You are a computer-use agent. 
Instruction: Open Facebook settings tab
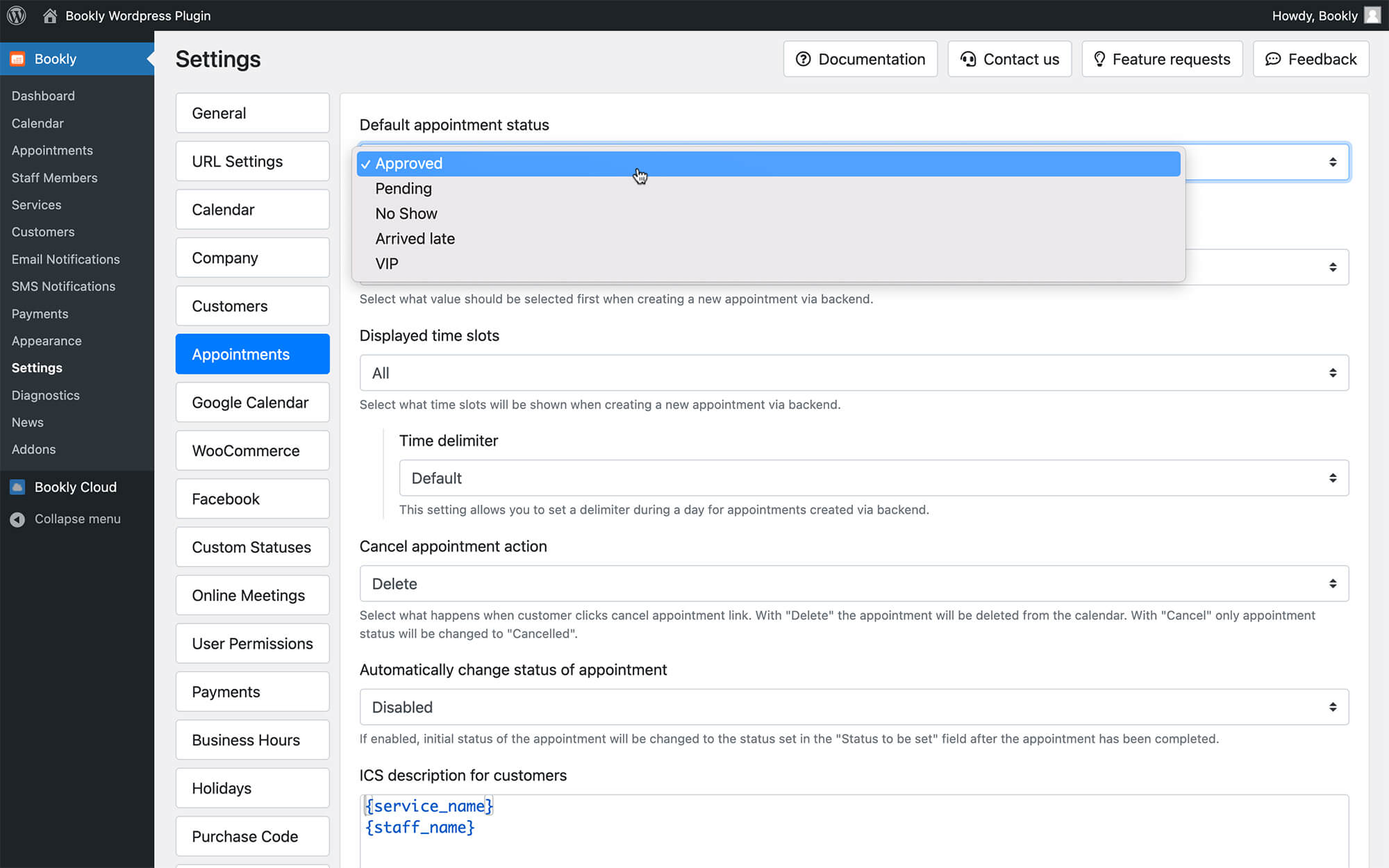point(252,499)
